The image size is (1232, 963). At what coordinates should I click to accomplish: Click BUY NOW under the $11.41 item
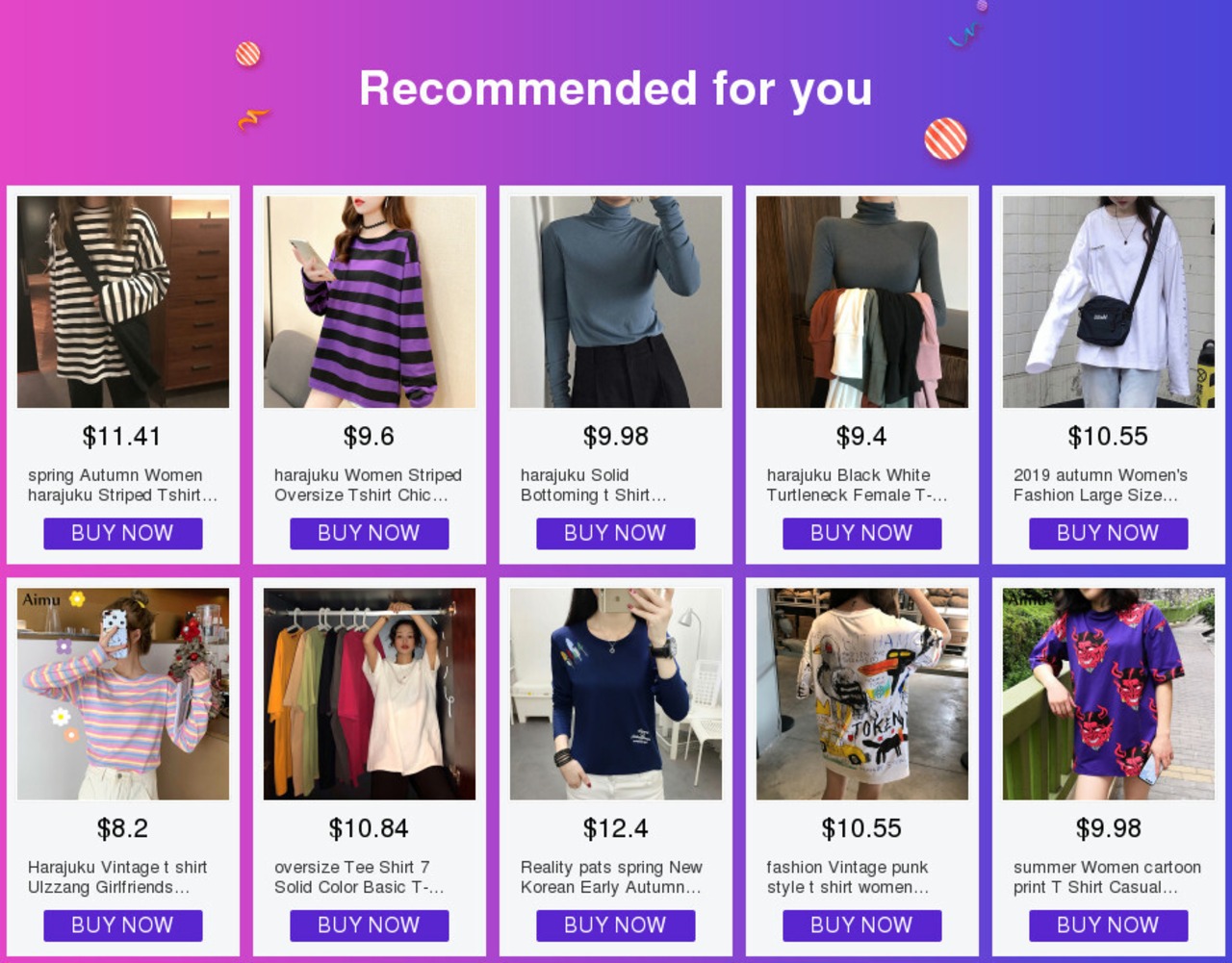(123, 533)
